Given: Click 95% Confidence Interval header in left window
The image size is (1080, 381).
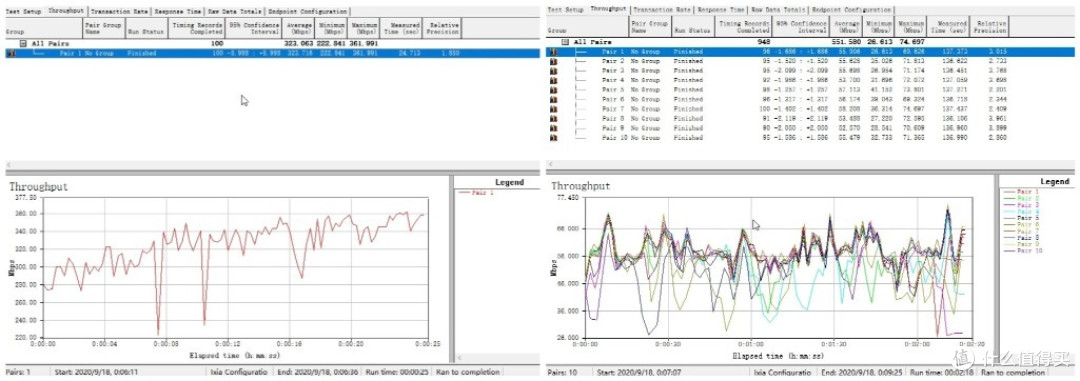Looking at the screenshot, I should [x=254, y=28].
